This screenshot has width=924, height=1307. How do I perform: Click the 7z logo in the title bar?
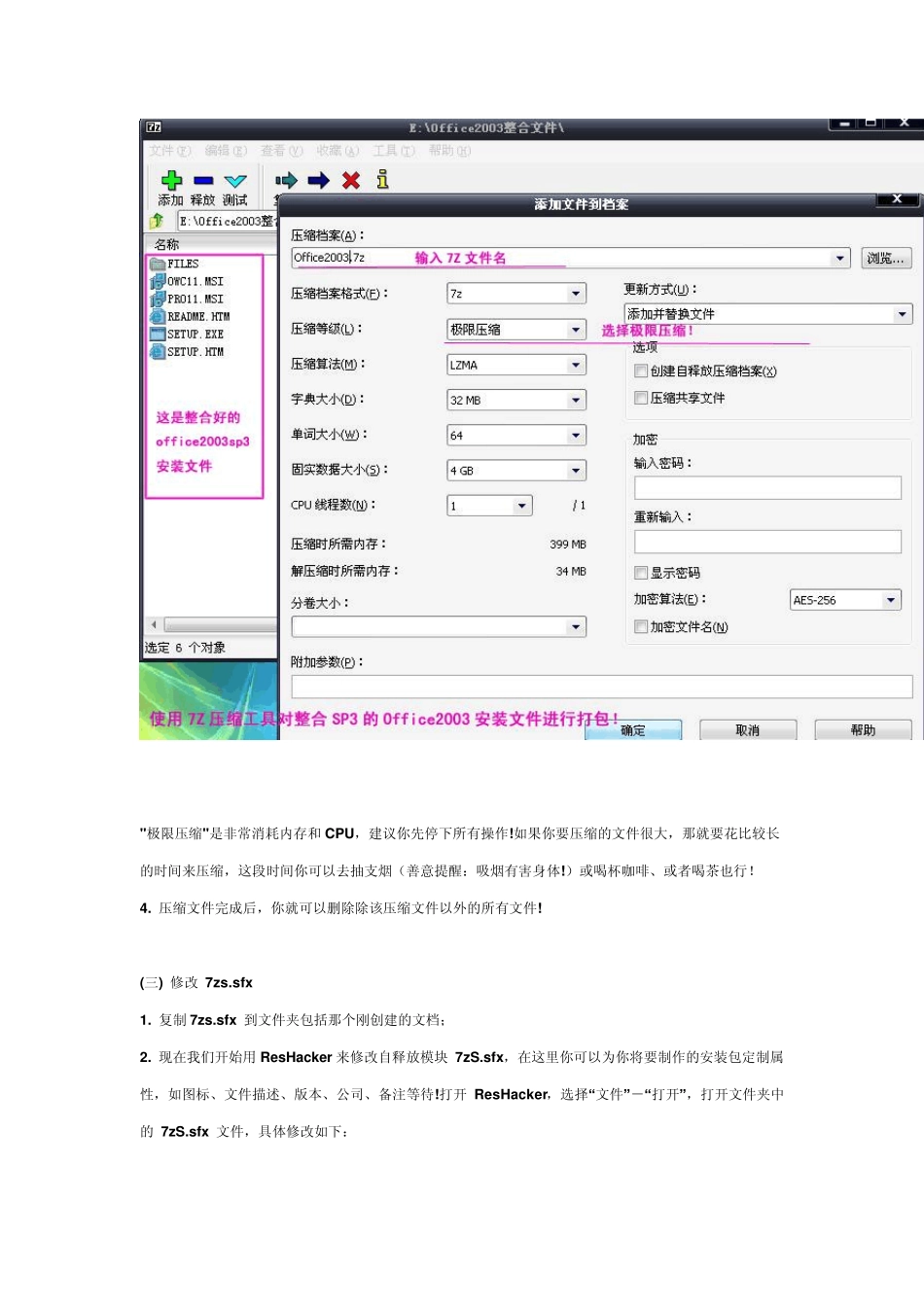pyautogui.click(x=154, y=127)
